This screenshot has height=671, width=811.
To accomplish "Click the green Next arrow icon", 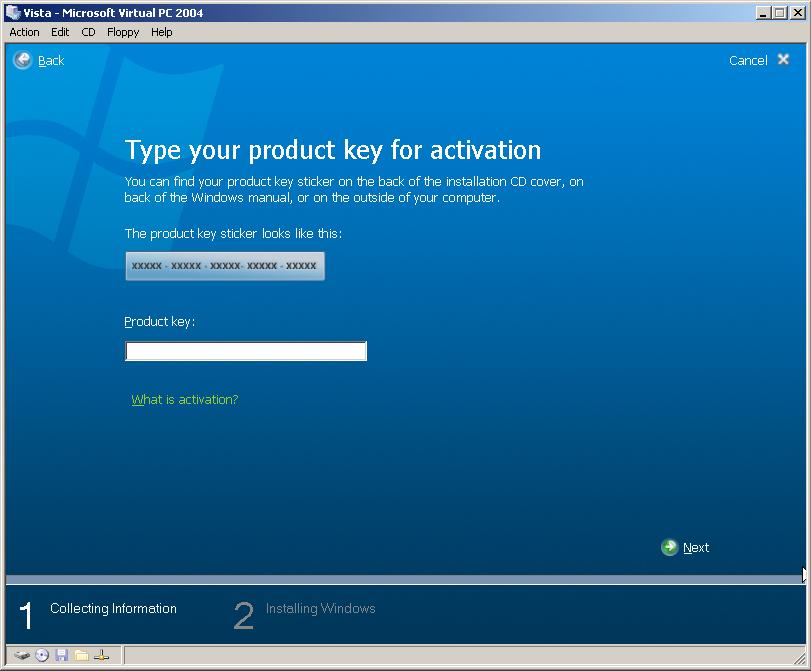I will (669, 547).
